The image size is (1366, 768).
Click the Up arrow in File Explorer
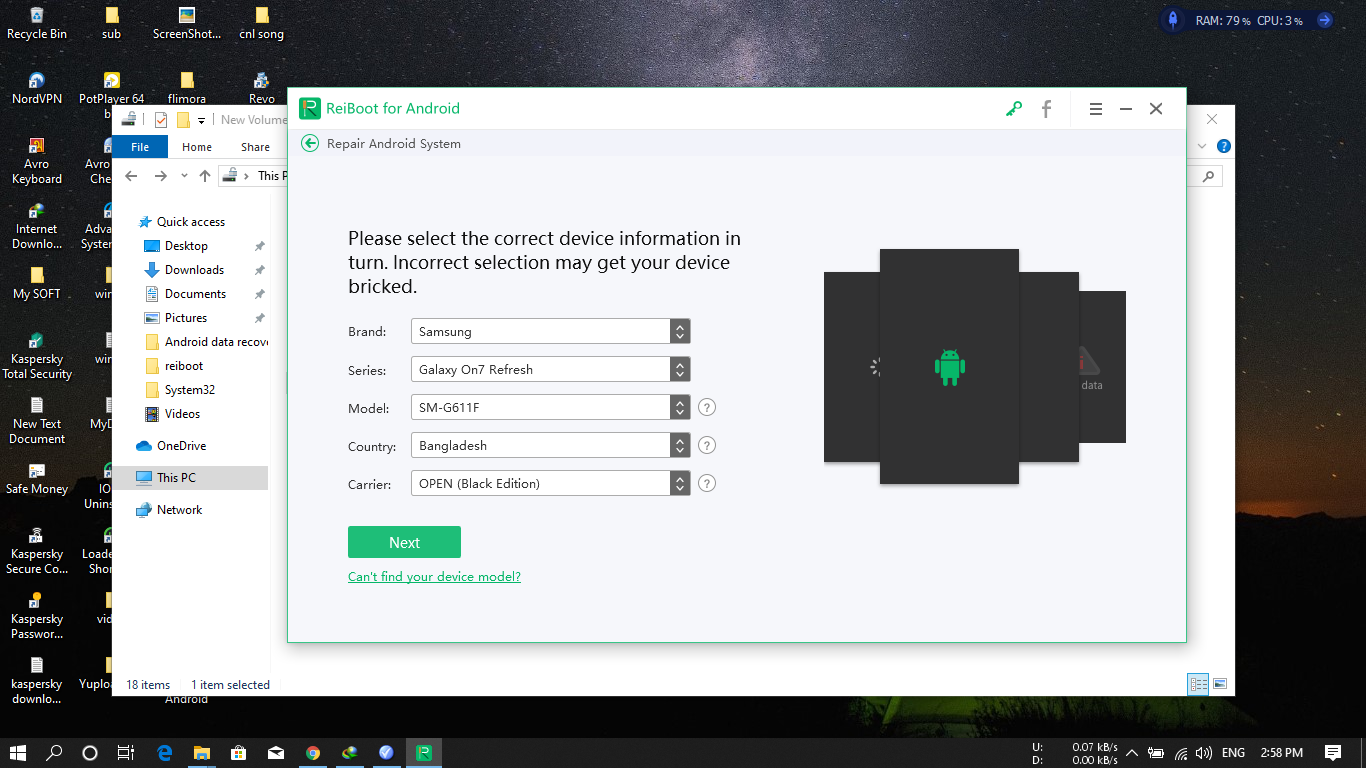pos(205,176)
